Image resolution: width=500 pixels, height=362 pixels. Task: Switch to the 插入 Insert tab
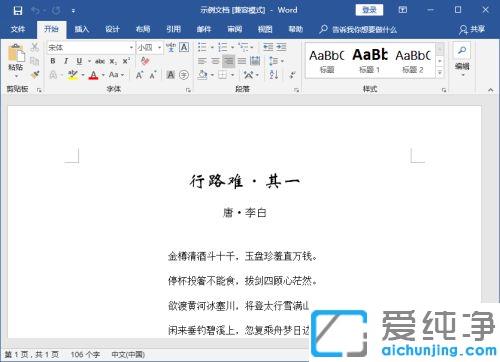(82, 29)
